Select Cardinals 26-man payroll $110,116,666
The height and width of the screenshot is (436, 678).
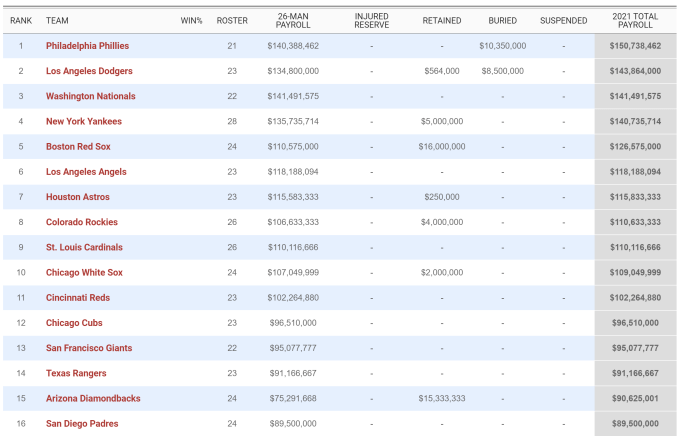click(293, 247)
